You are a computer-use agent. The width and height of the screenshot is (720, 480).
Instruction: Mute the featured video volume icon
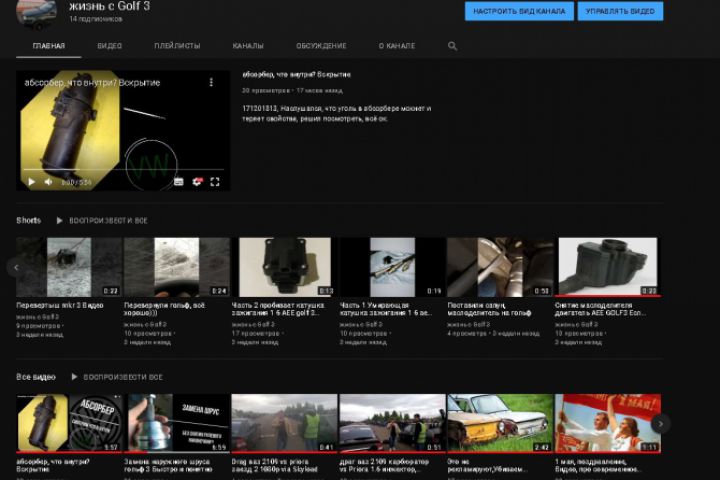[49, 182]
